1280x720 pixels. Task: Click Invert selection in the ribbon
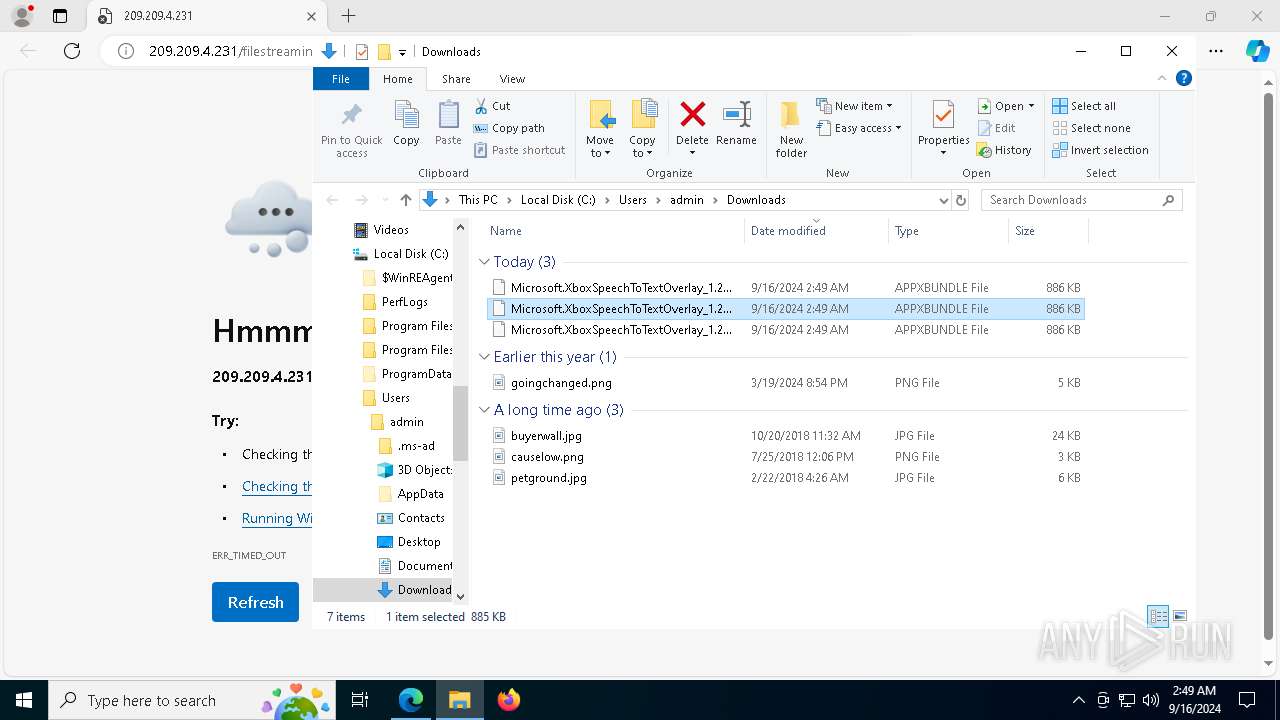click(x=1100, y=150)
